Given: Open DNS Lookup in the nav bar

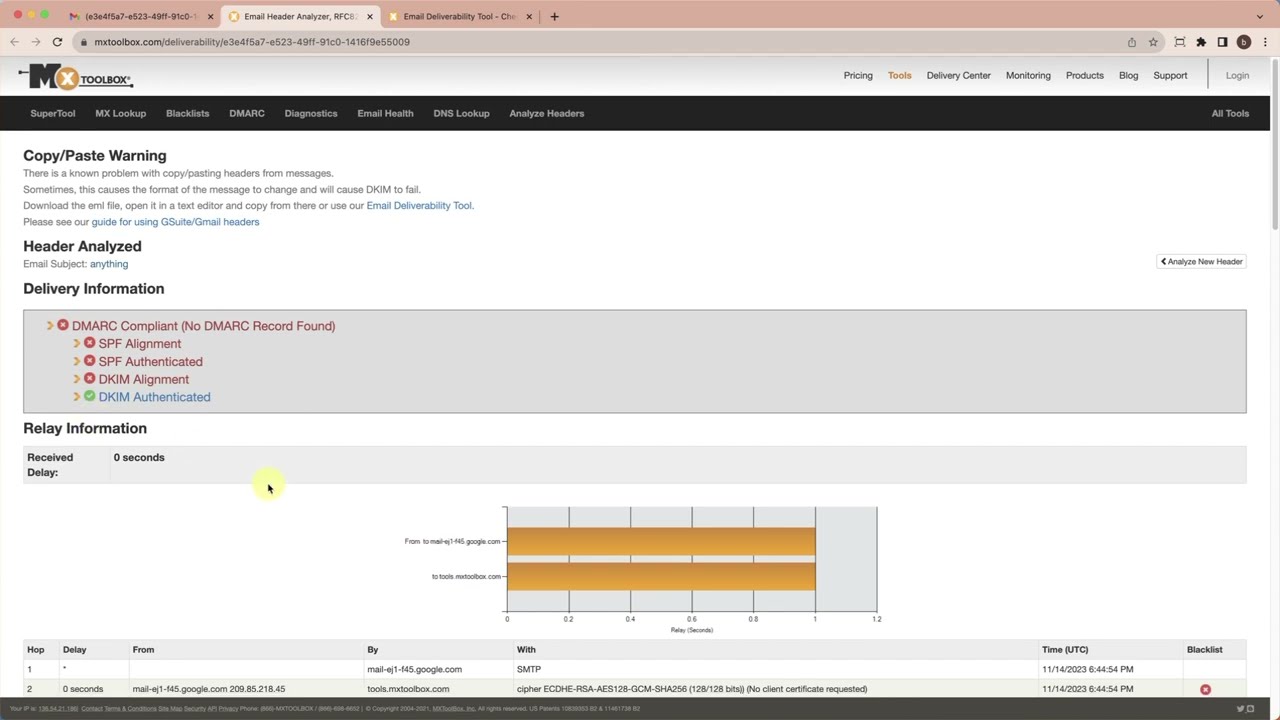Looking at the screenshot, I should pos(461,113).
